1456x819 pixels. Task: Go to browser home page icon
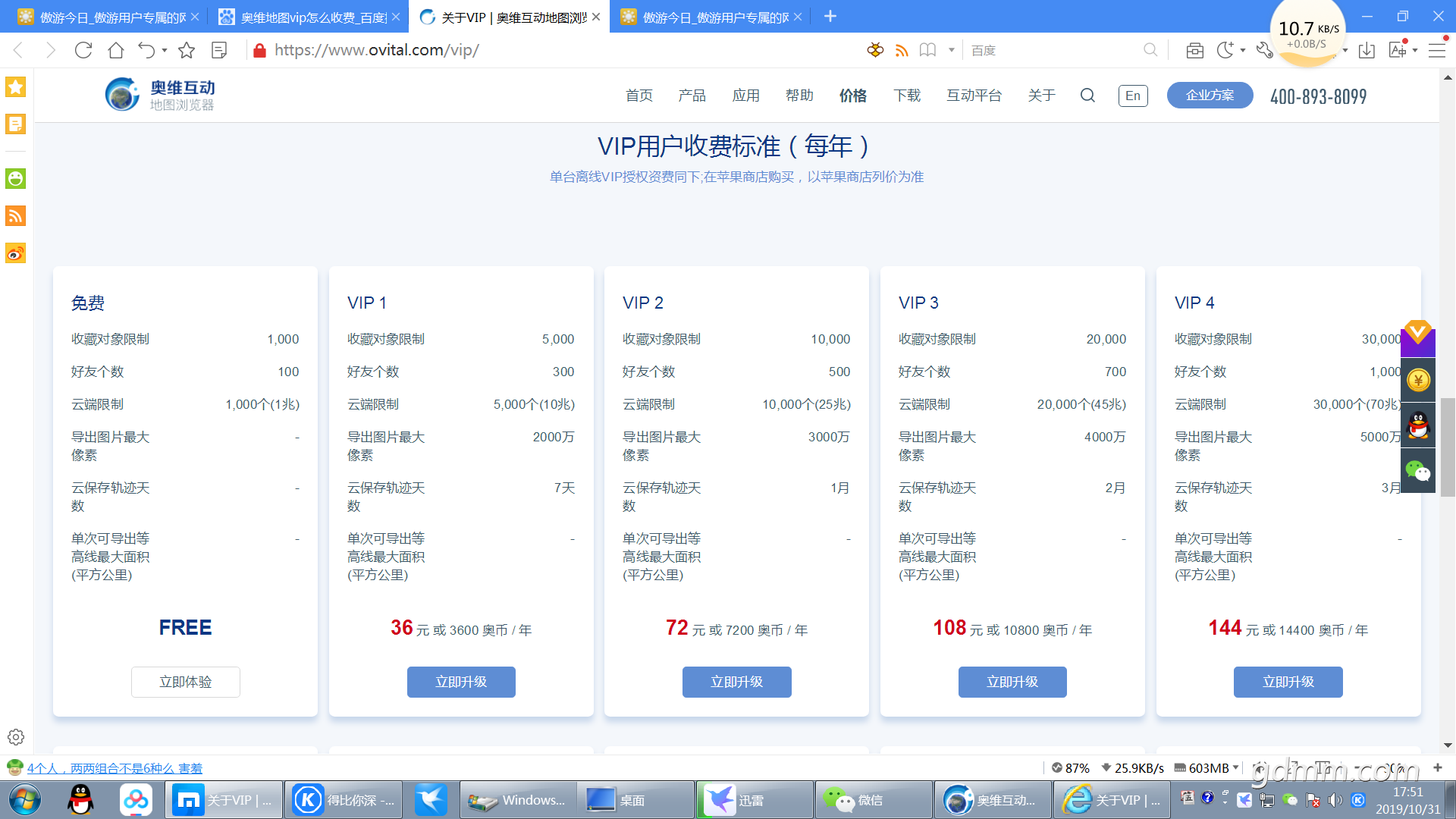(116, 50)
